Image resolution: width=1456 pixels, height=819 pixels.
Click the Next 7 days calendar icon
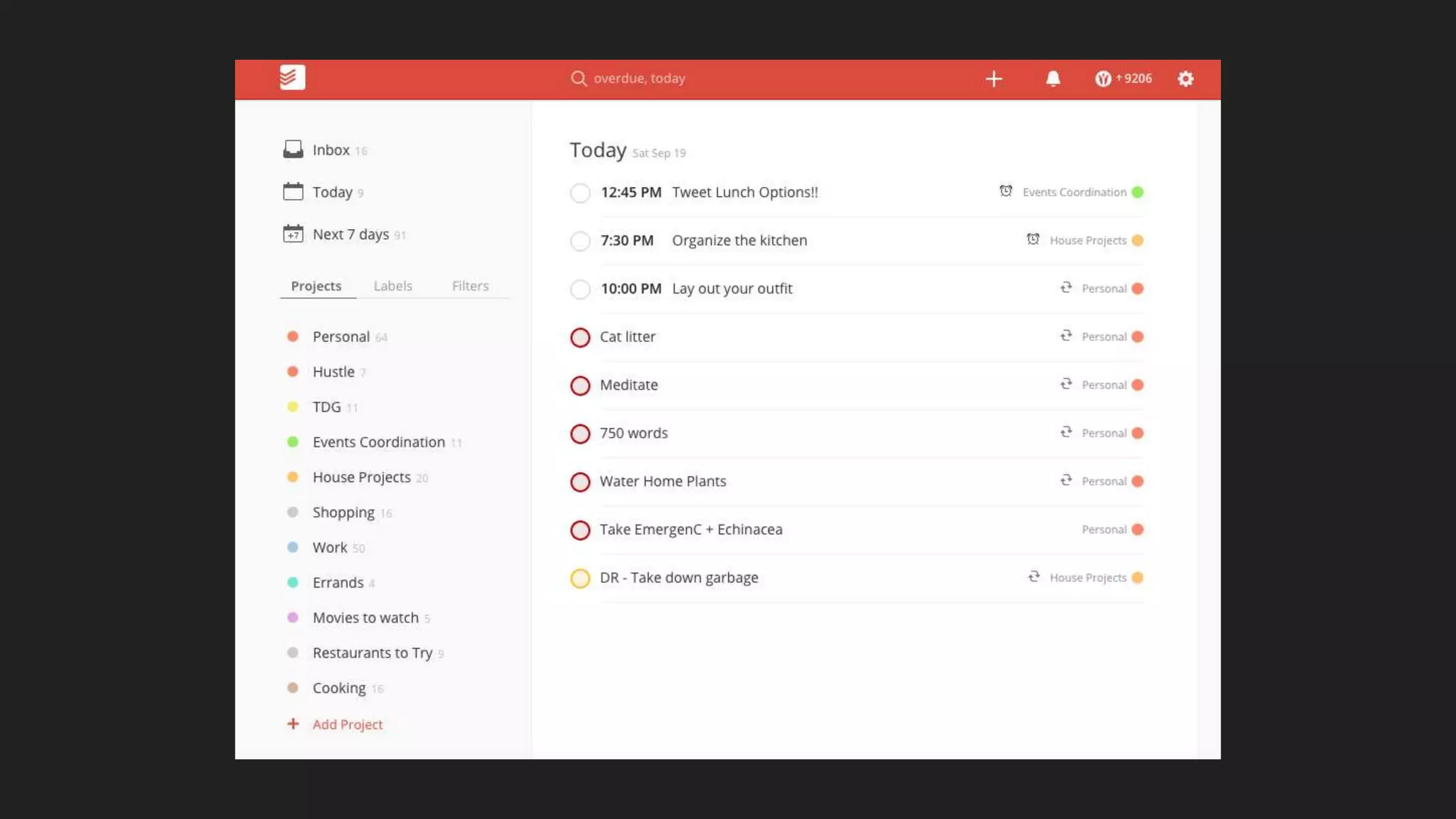(293, 234)
